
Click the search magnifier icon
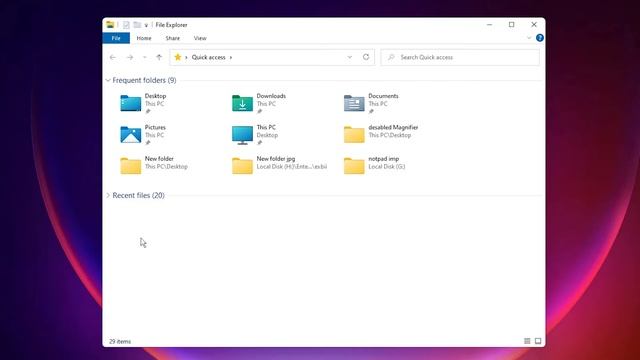391,57
